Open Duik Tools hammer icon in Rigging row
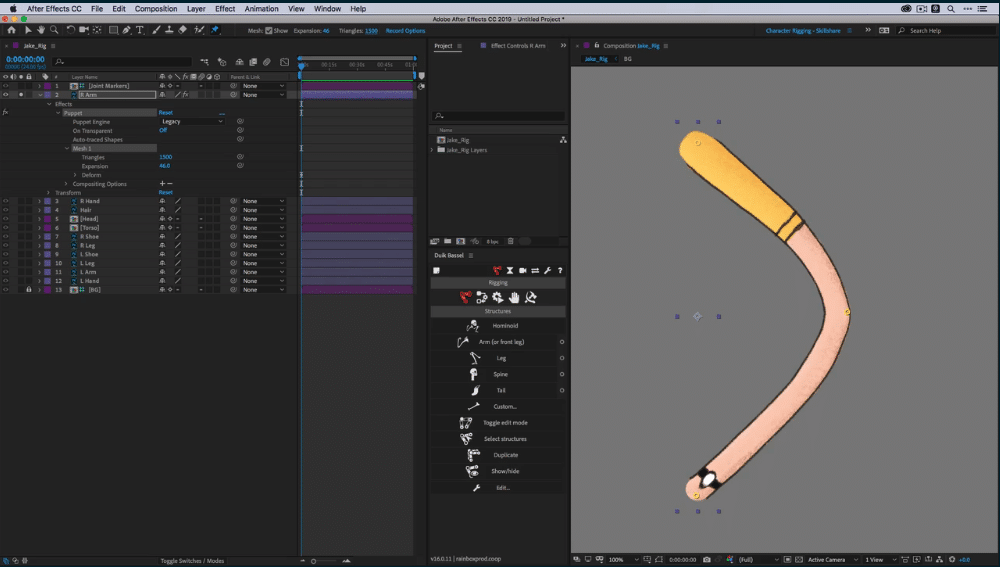This screenshot has width=1000, height=567. coord(531,298)
